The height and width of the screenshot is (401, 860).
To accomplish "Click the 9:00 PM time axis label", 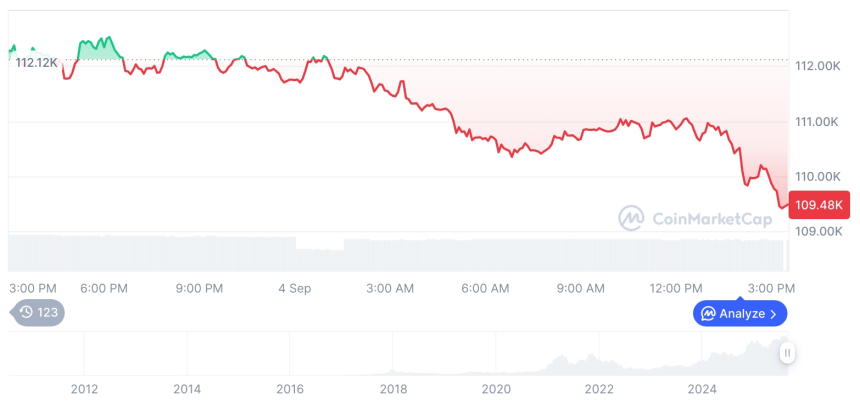I will click(199, 288).
